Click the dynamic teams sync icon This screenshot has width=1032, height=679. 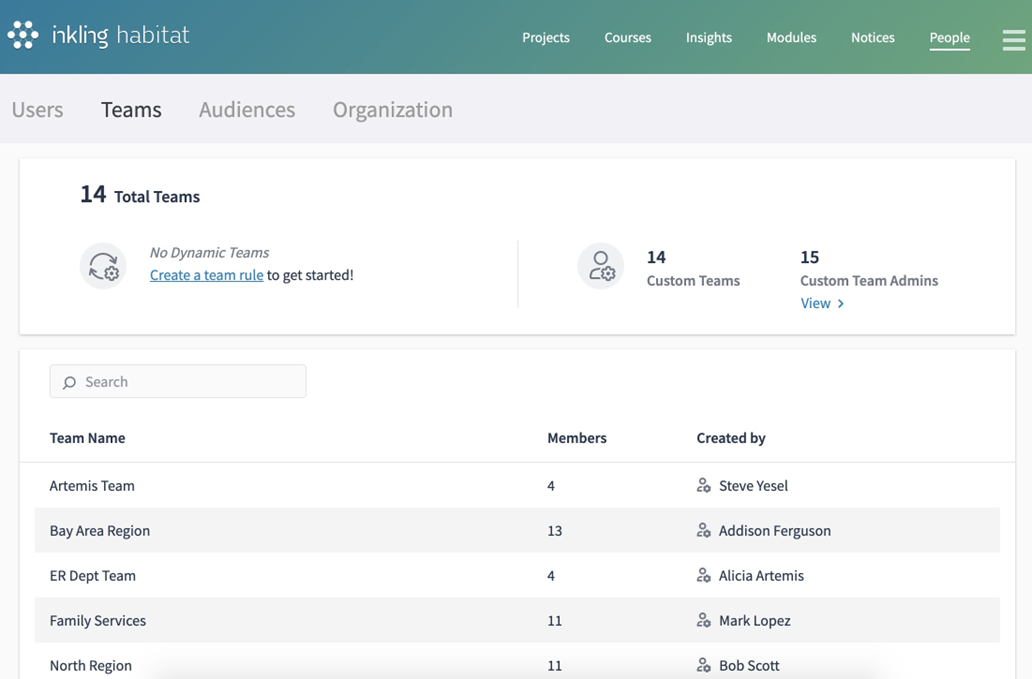(103, 266)
